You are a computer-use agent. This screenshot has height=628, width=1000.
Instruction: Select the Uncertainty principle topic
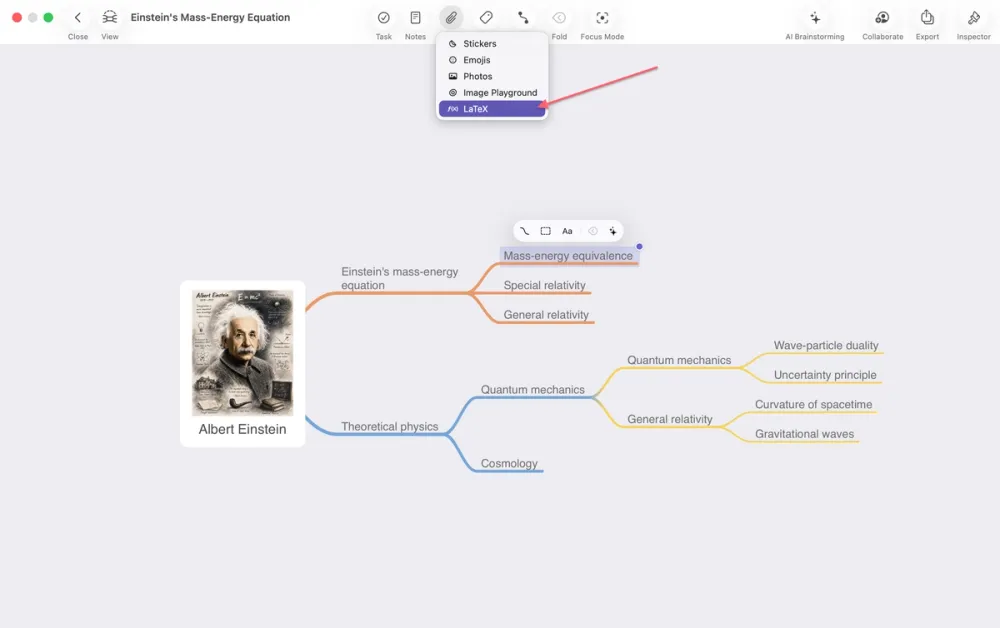[825, 375]
